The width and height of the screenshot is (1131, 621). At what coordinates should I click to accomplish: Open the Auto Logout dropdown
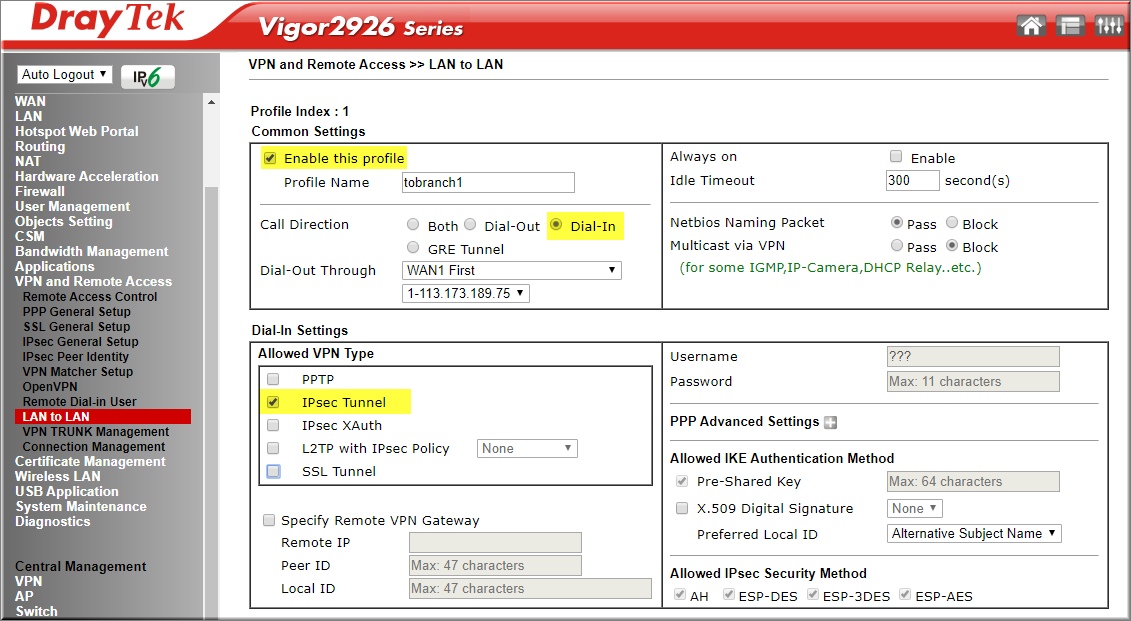[65, 74]
